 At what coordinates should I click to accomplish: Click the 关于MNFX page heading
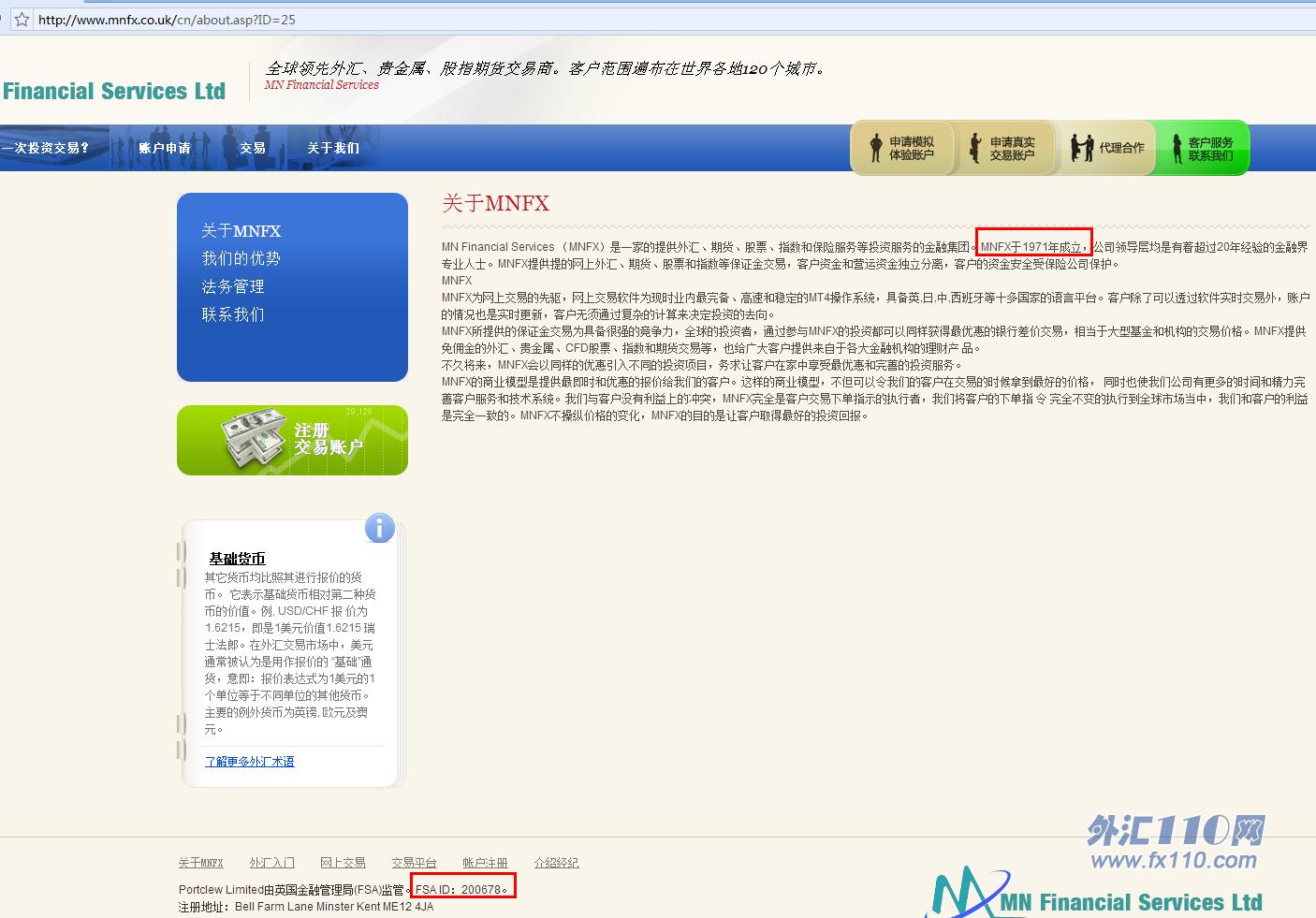pos(495,204)
